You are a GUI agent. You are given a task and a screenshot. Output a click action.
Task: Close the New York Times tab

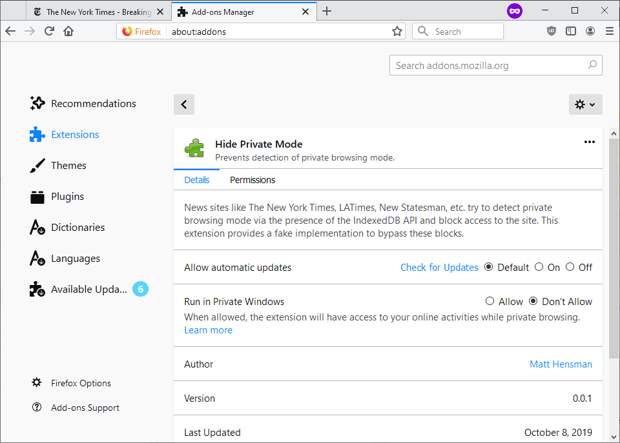click(160, 12)
